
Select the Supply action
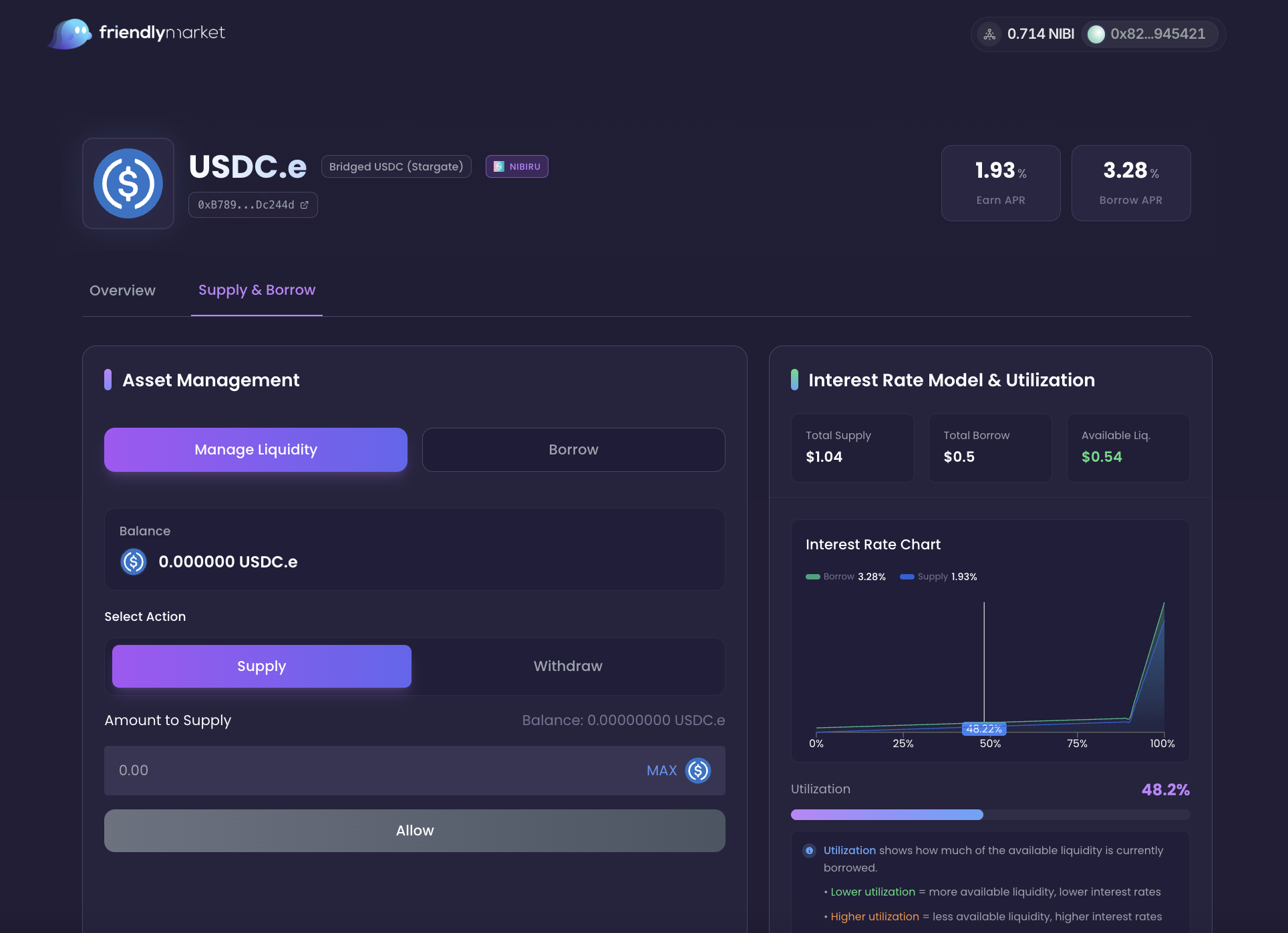click(x=262, y=666)
